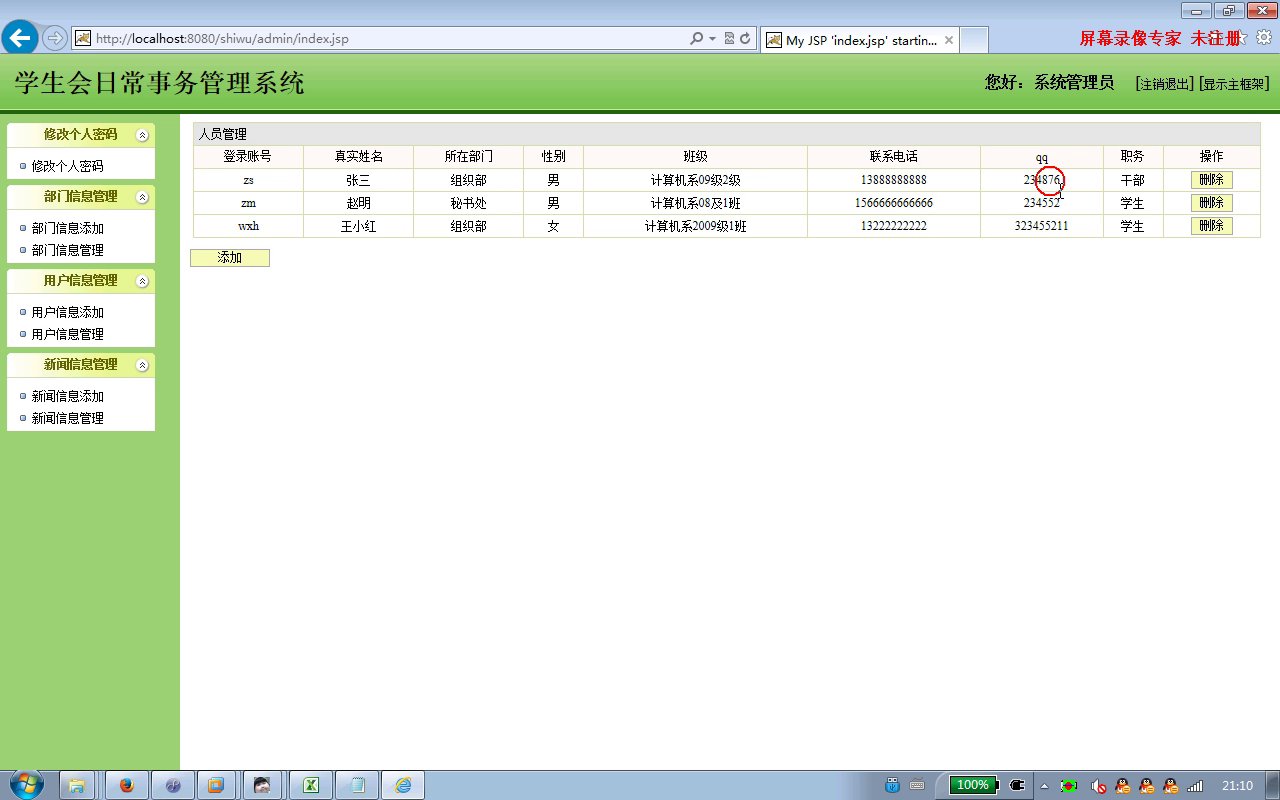Open the 修改个人密码 link in sidebar
The height and width of the screenshot is (800, 1280).
pos(67,166)
